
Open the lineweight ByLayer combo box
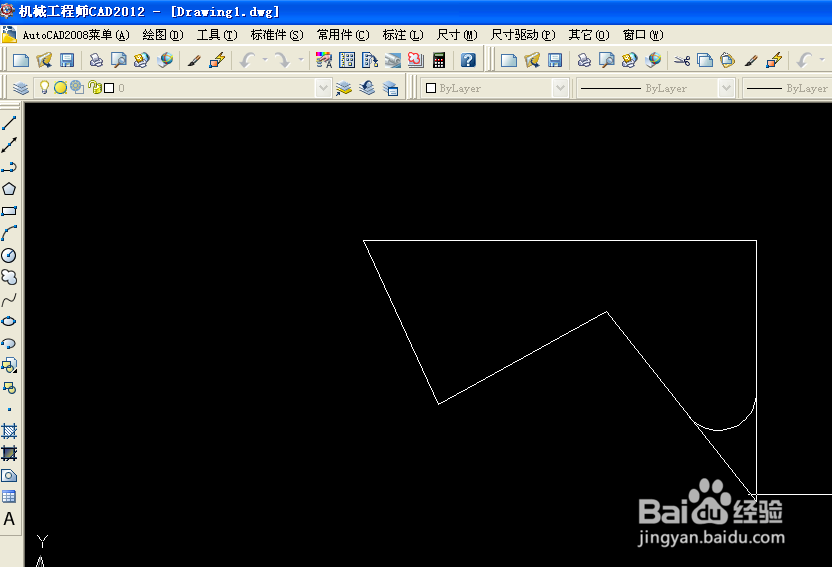click(x=787, y=88)
